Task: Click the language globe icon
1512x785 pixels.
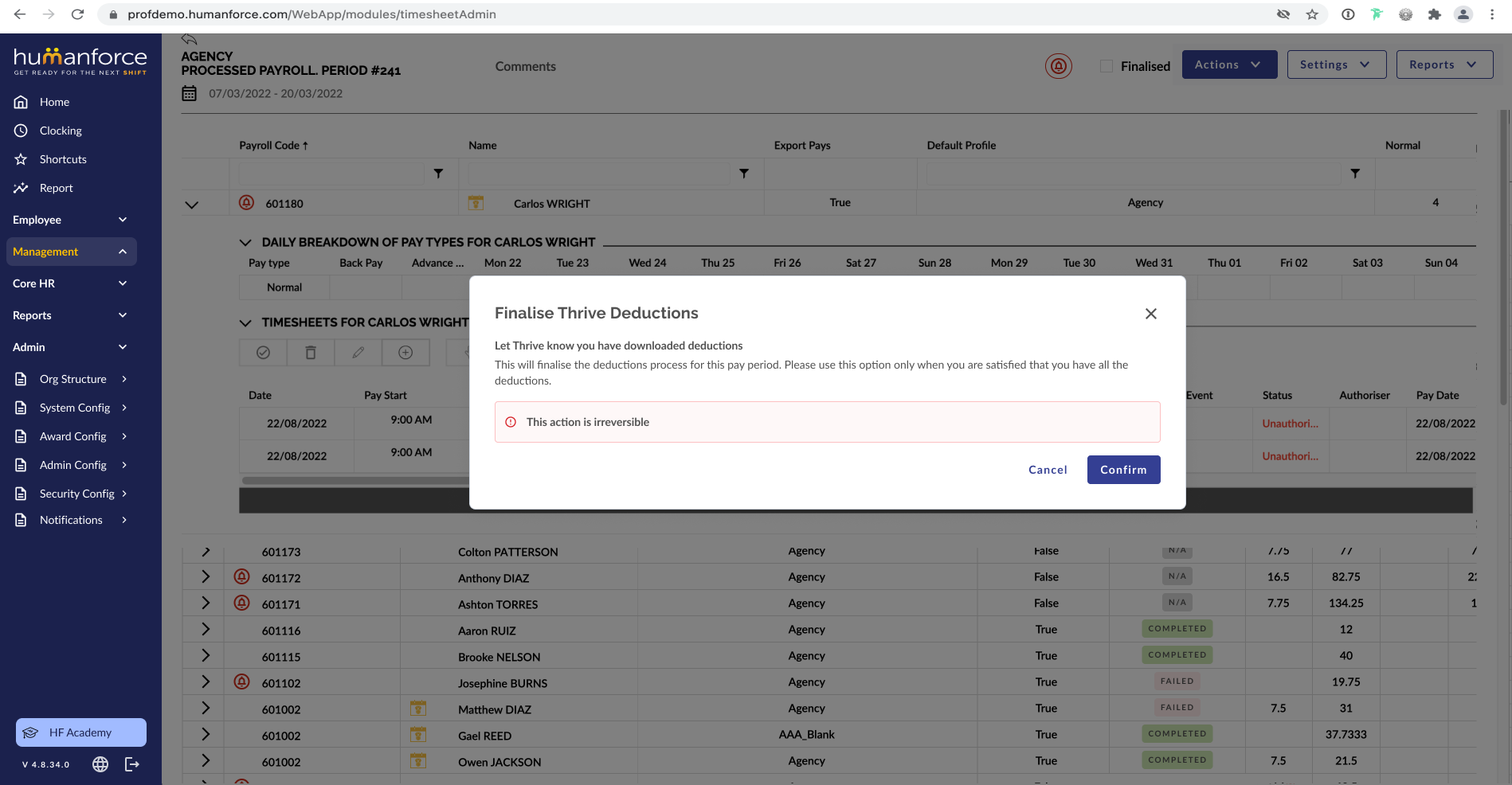Action: point(100,764)
